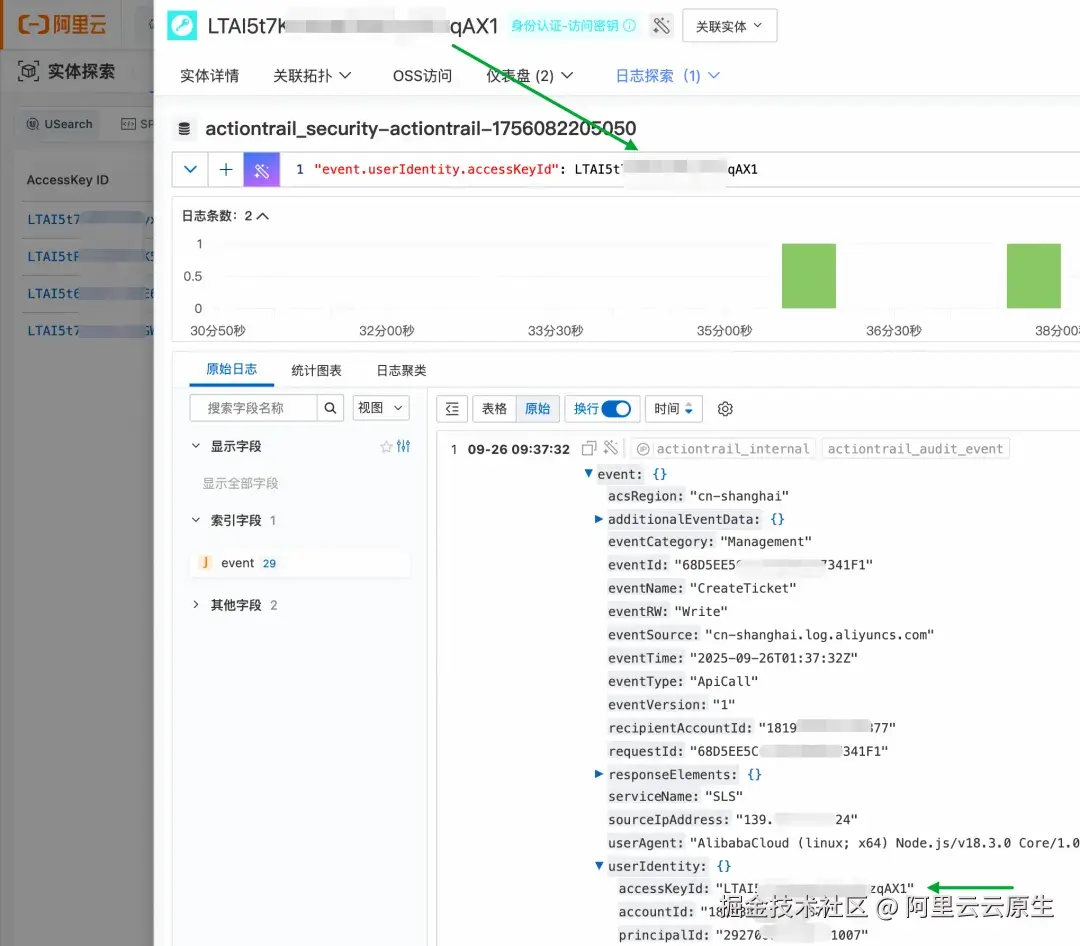Open the 关联拓扑 tab menu

coord(312,76)
